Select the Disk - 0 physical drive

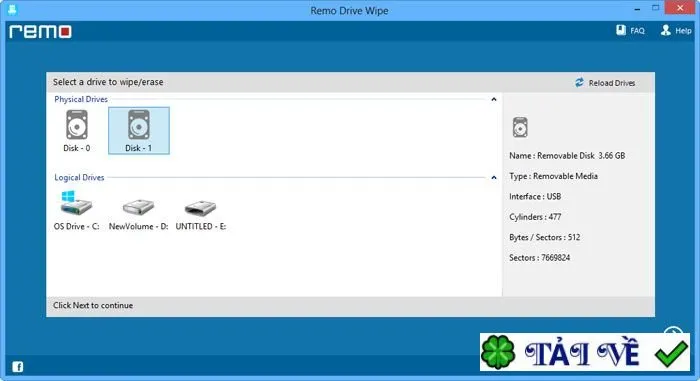pyautogui.click(x=77, y=131)
